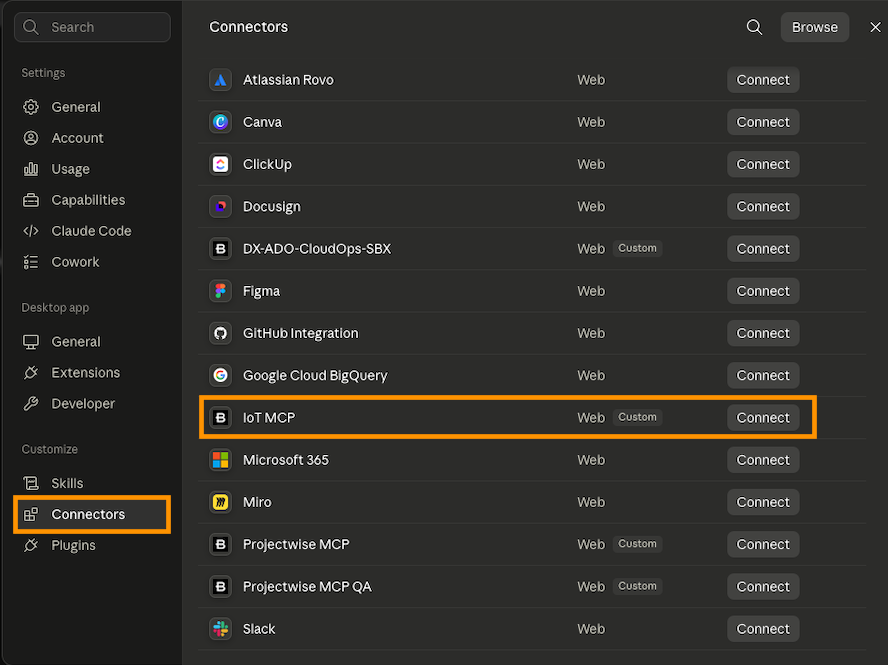The height and width of the screenshot is (665, 888).
Task: Click the Slack logo icon
Action: 220,629
